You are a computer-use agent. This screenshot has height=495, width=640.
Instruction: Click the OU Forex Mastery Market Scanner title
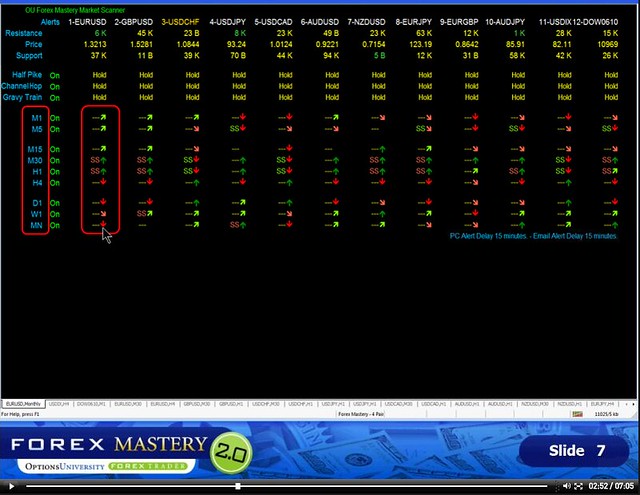click(75, 10)
